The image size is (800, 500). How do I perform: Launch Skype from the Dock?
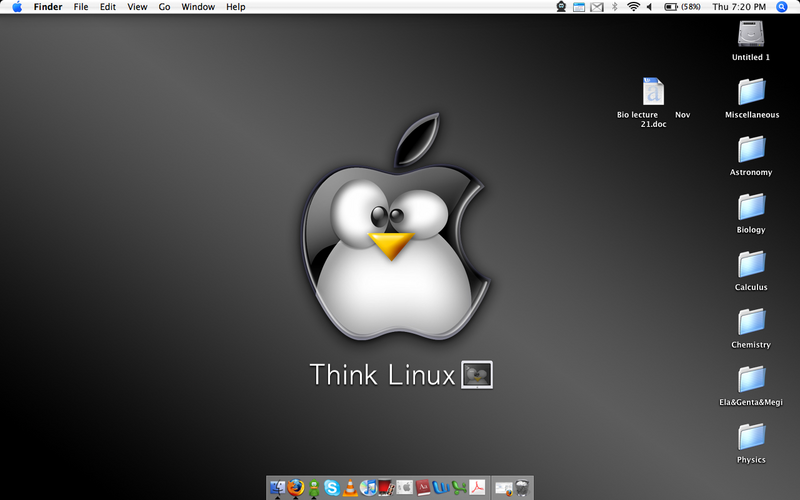point(332,488)
